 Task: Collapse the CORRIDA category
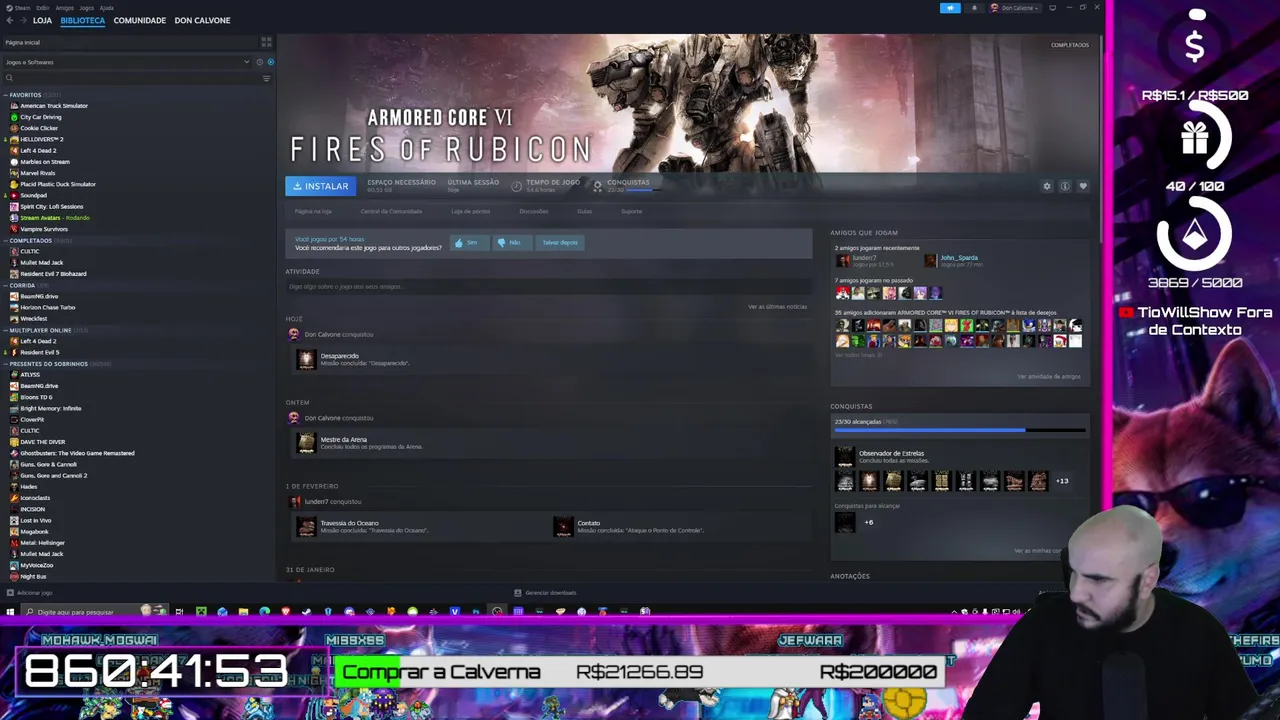point(6,285)
